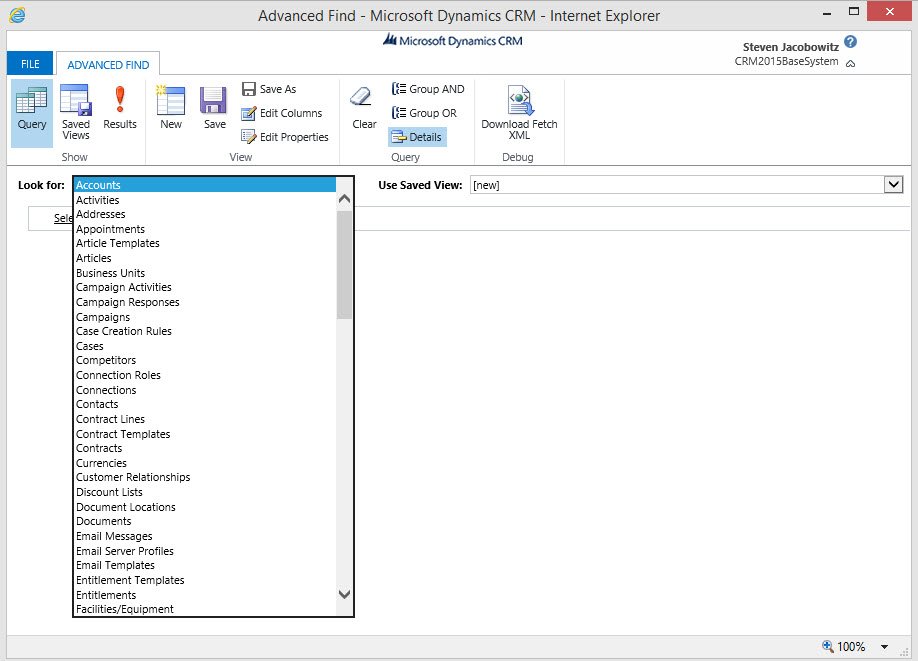Click the Group AND button
This screenshot has width=918, height=661.
pyautogui.click(x=428, y=89)
